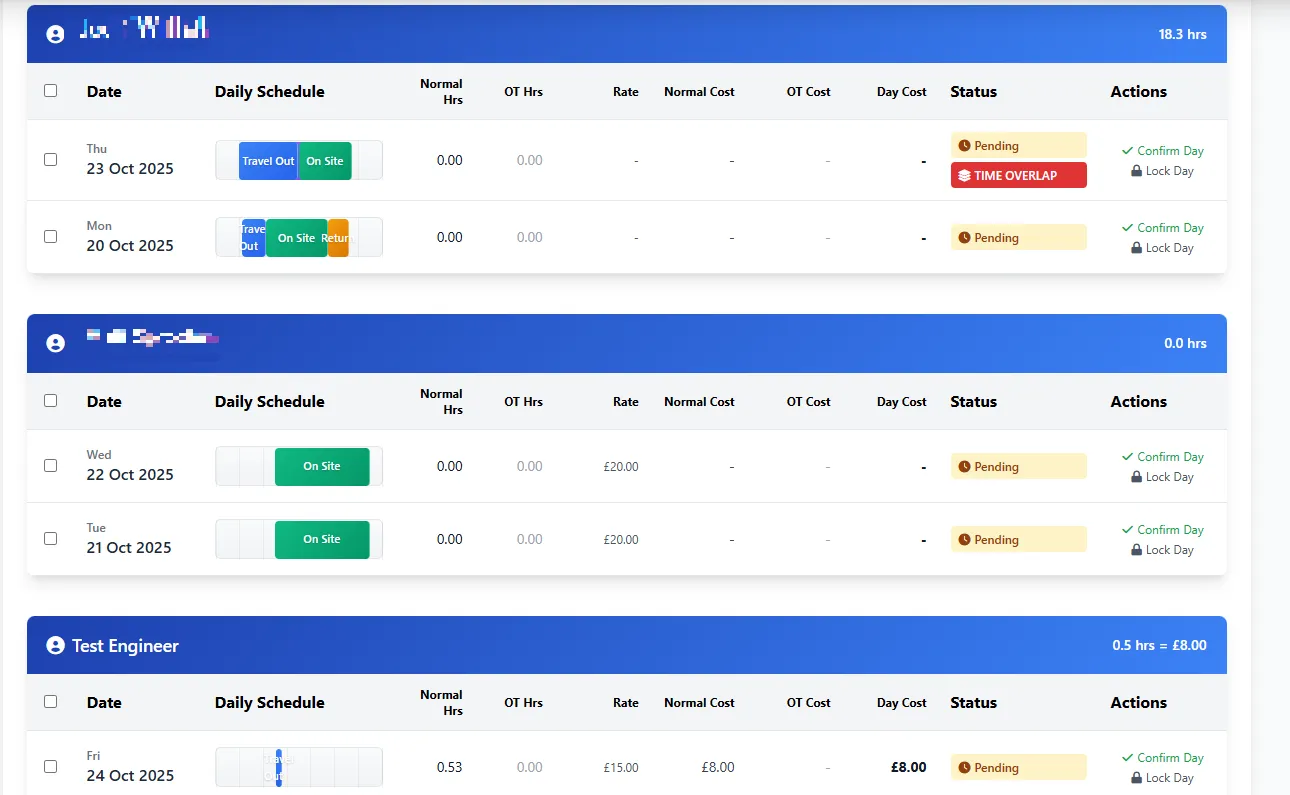Click the padlock icon on 21 Oct Lock Day

(x=1136, y=550)
